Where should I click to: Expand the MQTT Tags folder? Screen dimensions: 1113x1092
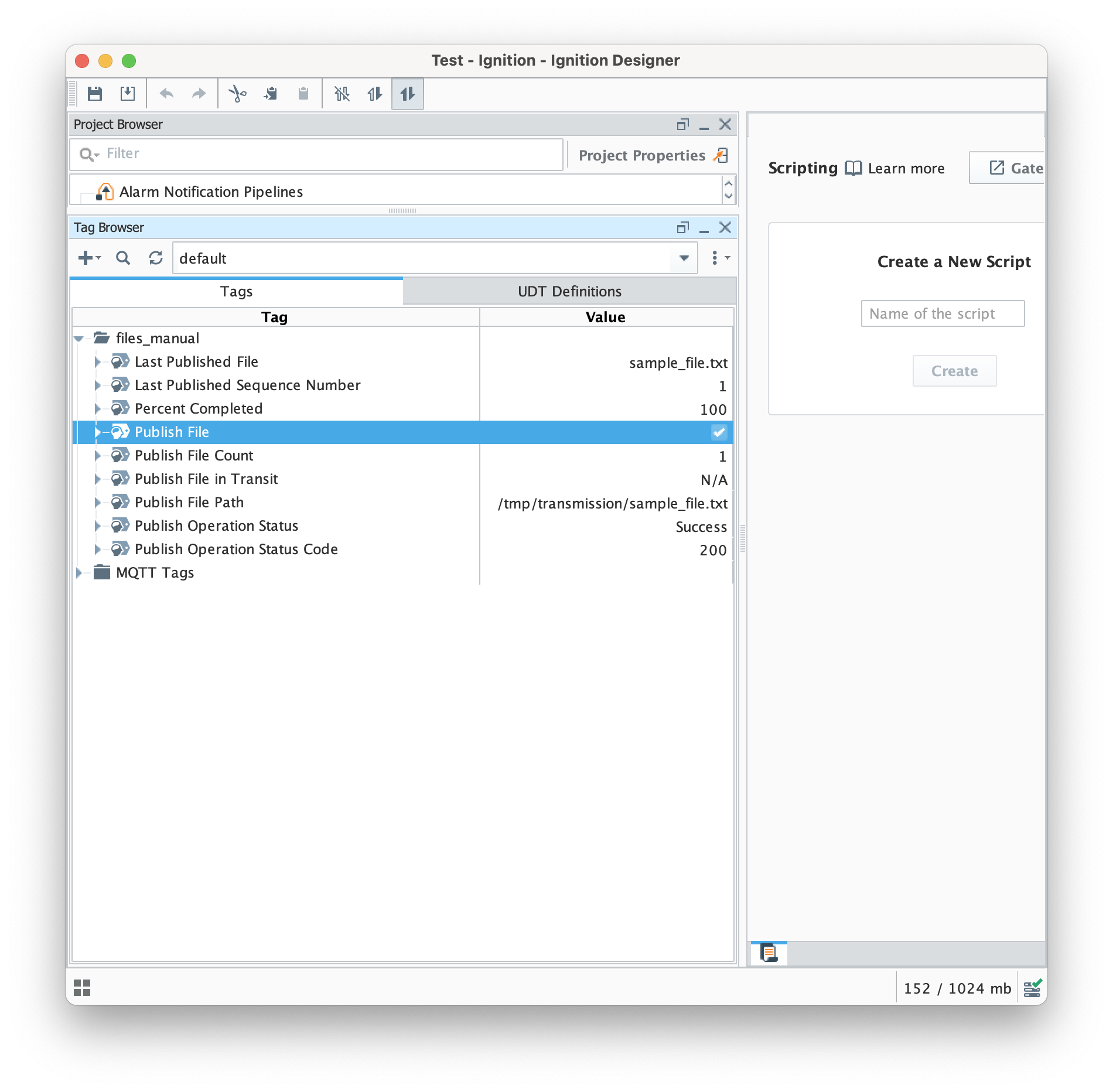pyautogui.click(x=78, y=573)
